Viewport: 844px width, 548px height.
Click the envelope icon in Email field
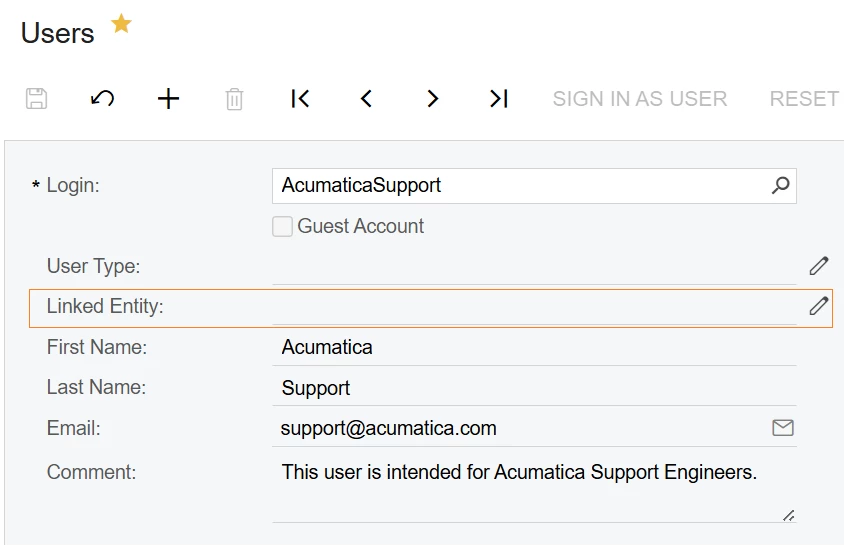coord(783,428)
